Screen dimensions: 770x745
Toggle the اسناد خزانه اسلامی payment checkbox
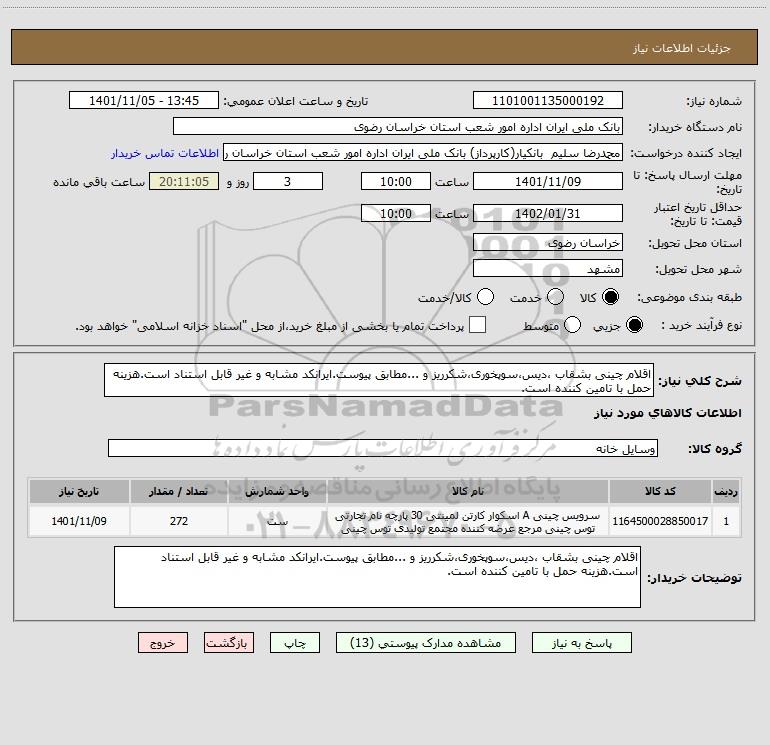(477, 325)
